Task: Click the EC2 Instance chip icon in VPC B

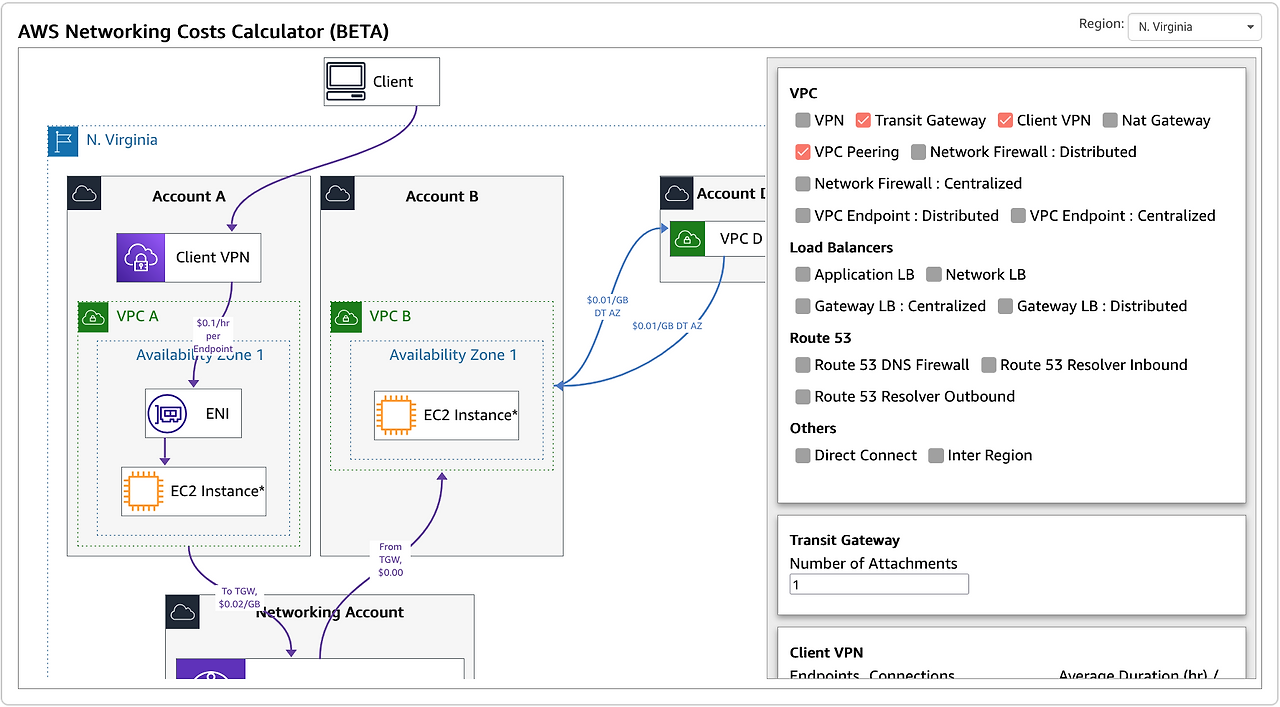Action: pyautogui.click(x=395, y=415)
